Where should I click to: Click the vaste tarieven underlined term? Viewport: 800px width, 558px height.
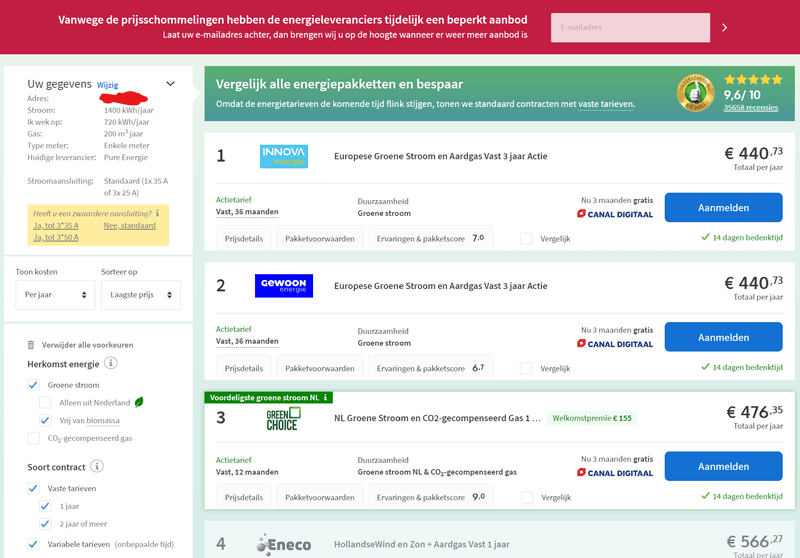[606, 104]
